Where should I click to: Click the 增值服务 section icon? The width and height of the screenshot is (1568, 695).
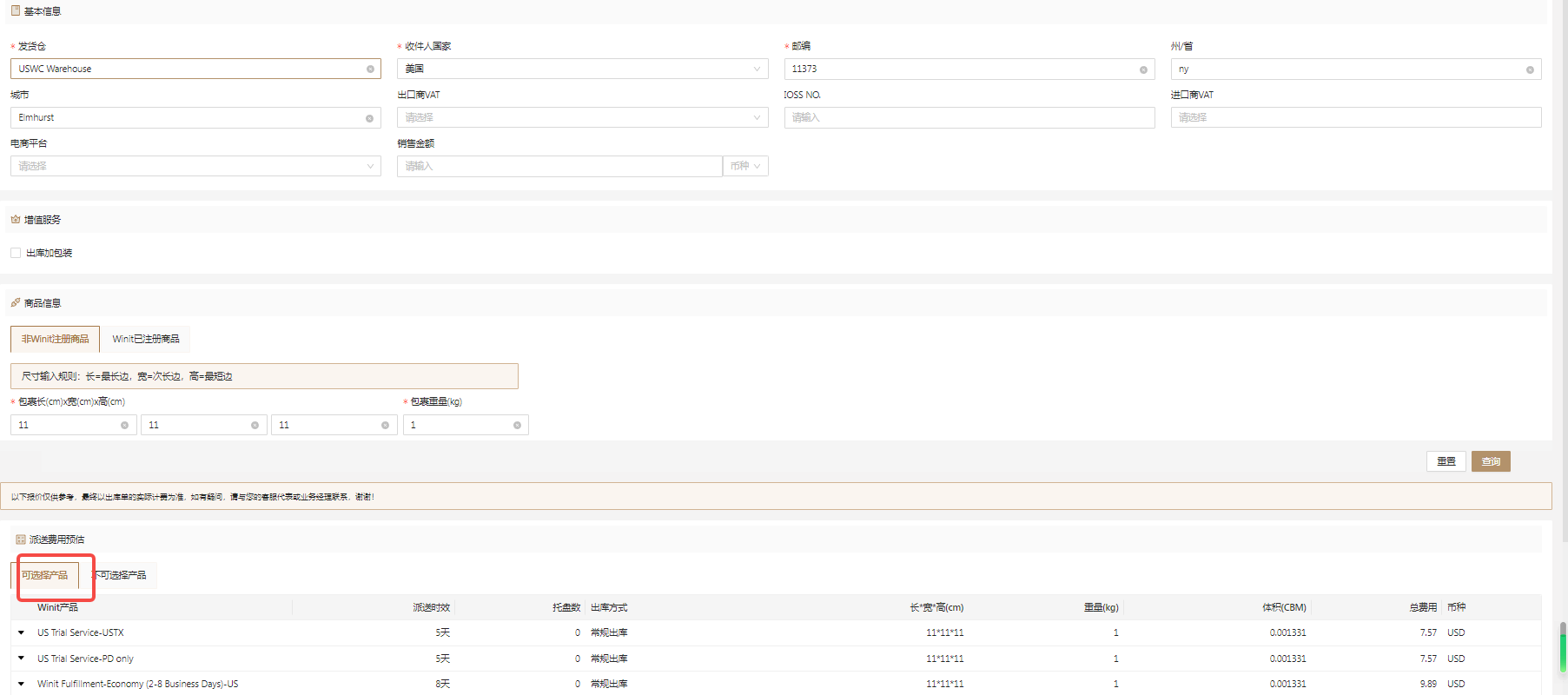(x=15, y=220)
